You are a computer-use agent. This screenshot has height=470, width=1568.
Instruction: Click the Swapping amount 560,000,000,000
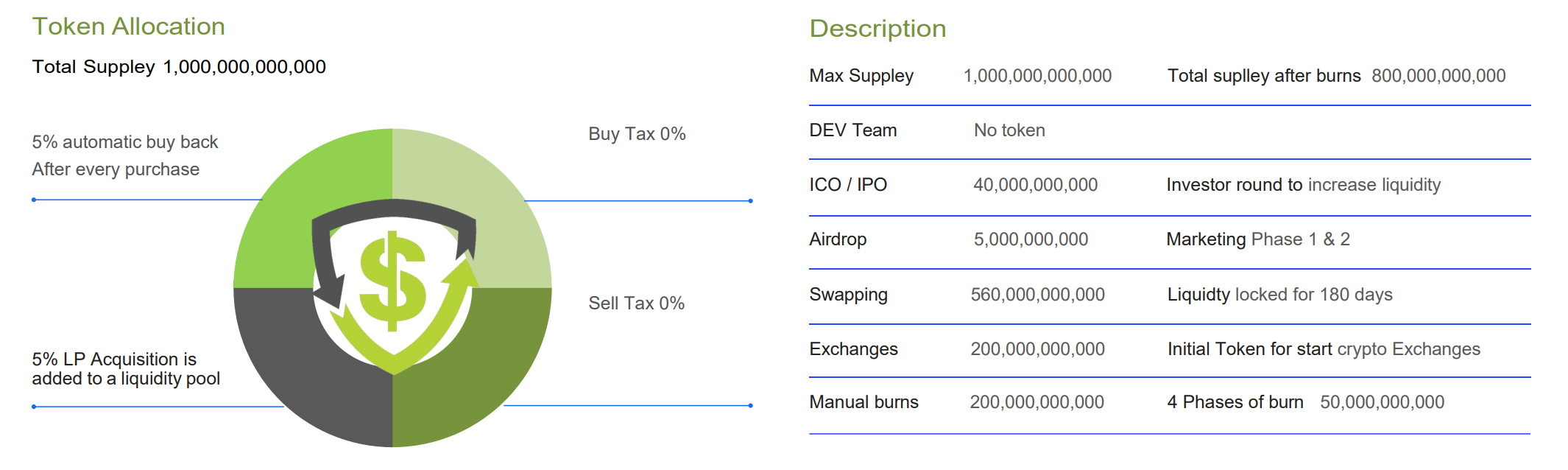[x=1037, y=295]
